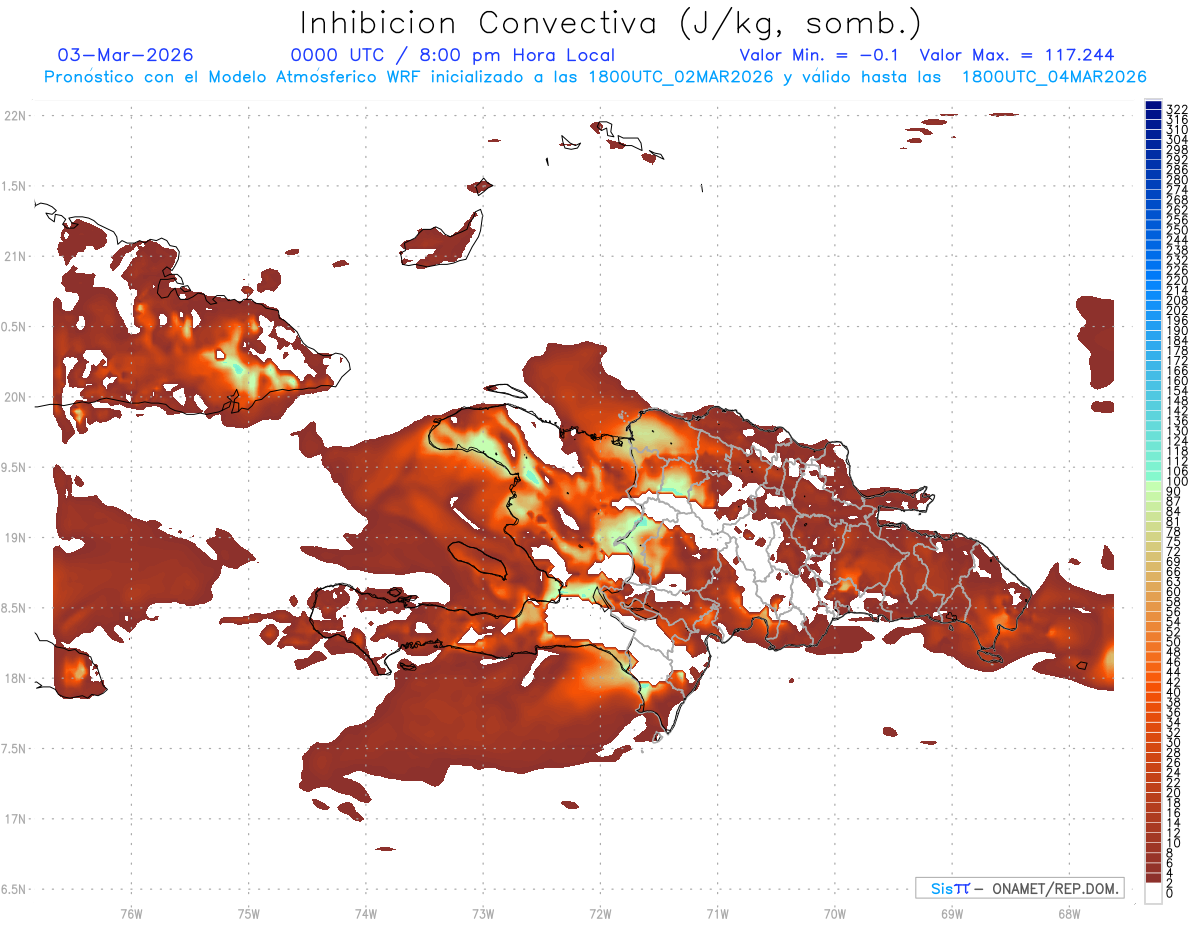
Task: Click the 'ONAMET/REP.DOM.' credit text
Action: tap(1054, 888)
